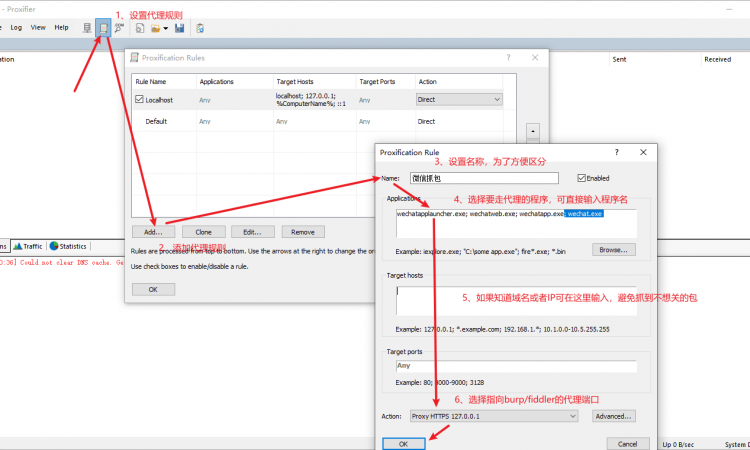Click the Advanced... button
This screenshot has height=450, width=750.
(x=614, y=416)
